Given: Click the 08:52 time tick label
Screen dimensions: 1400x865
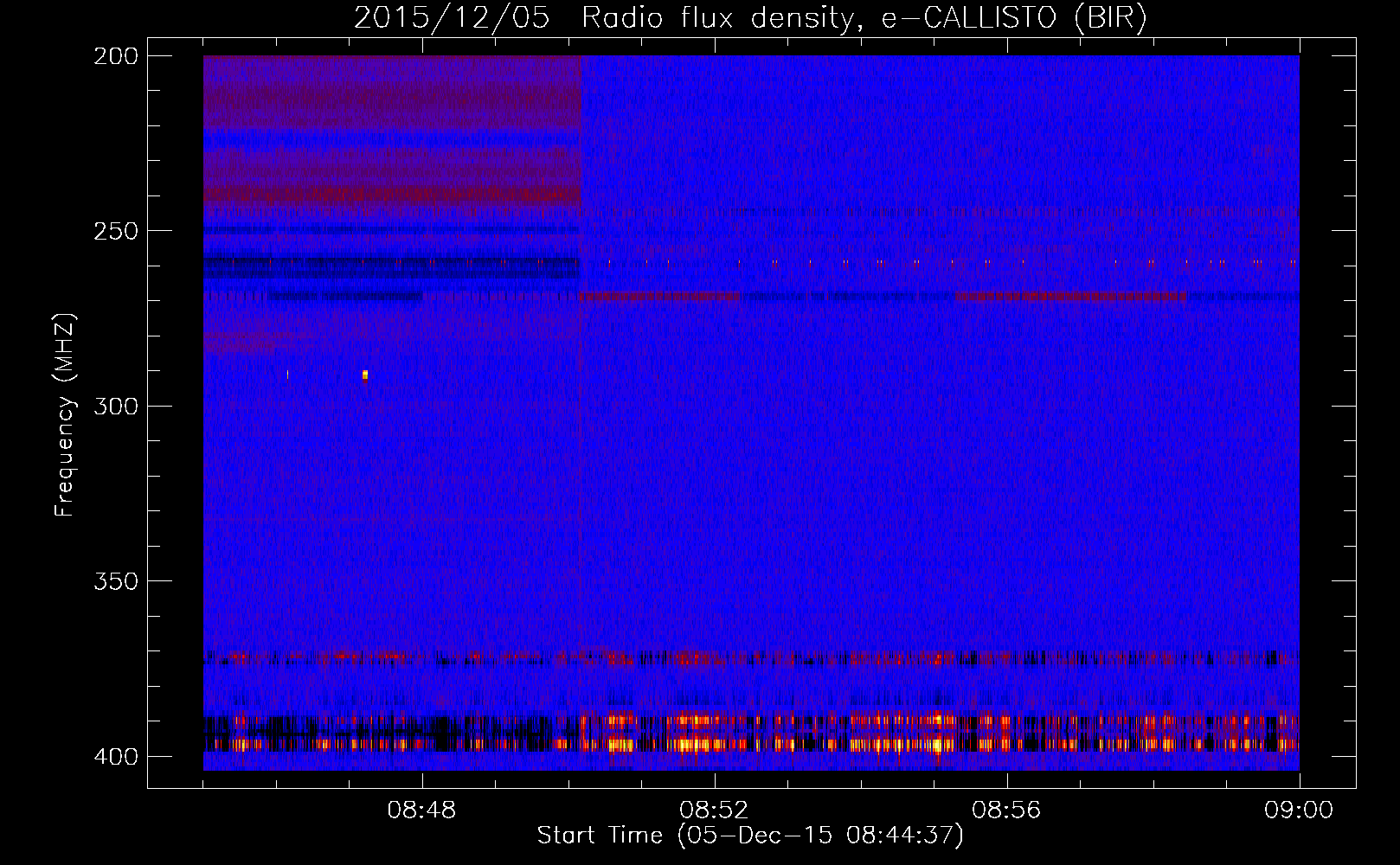Looking at the screenshot, I should click(x=714, y=811).
